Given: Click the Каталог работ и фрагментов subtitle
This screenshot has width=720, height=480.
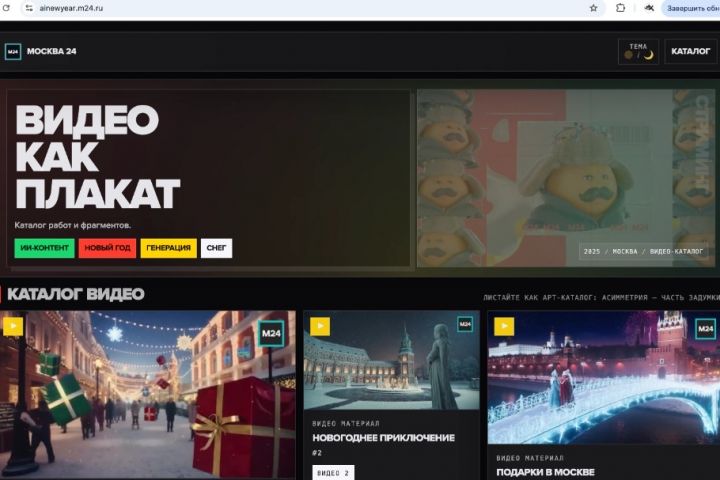Looking at the screenshot, I should coord(73,226).
